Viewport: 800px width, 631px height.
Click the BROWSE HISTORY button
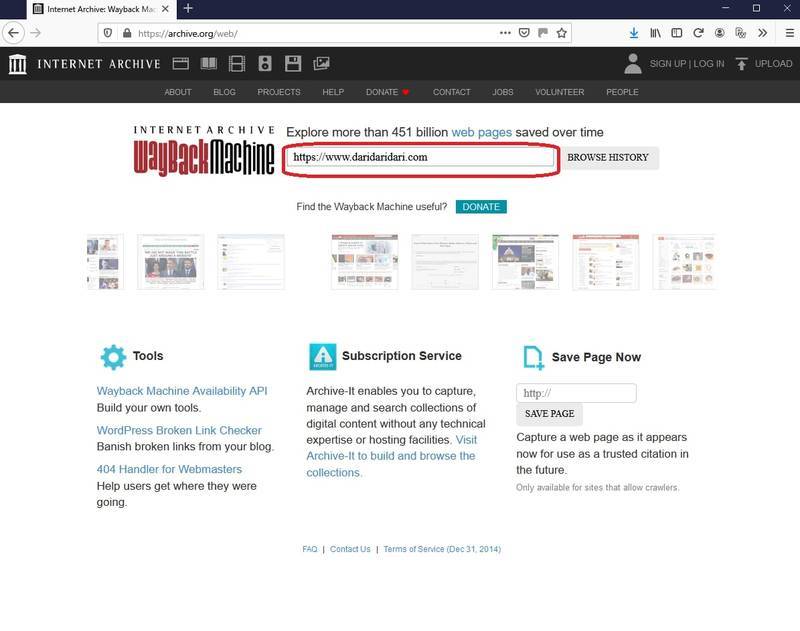click(608, 157)
